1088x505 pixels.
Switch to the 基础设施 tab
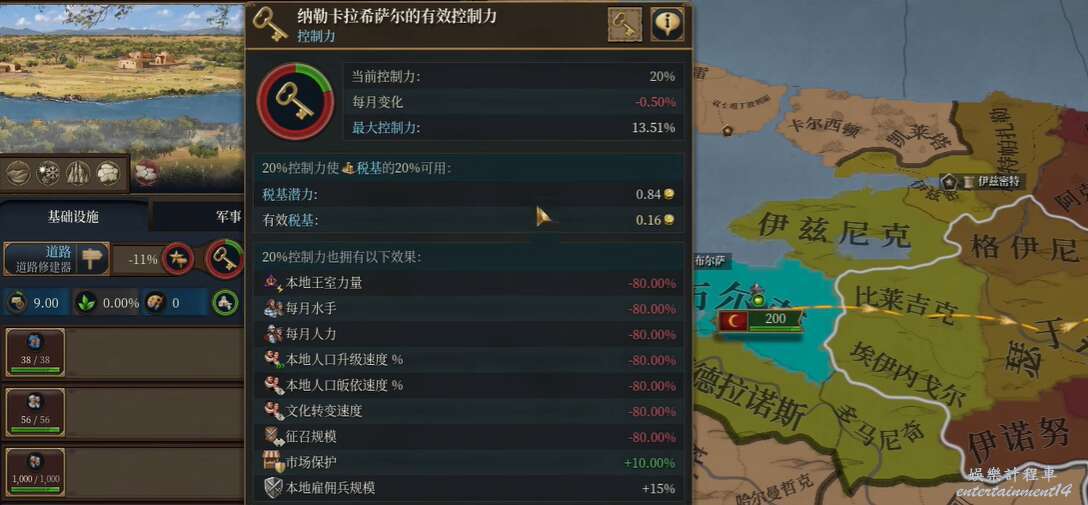tap(73, 217)
